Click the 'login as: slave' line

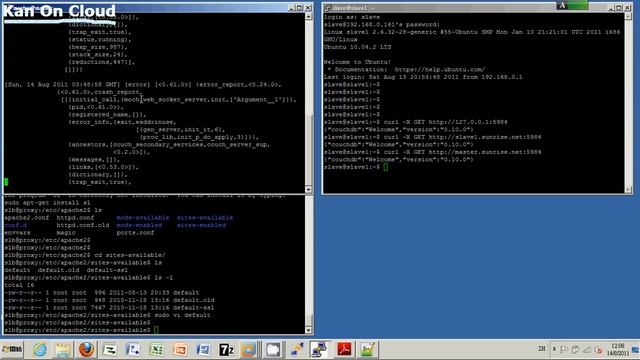(352, 17)
